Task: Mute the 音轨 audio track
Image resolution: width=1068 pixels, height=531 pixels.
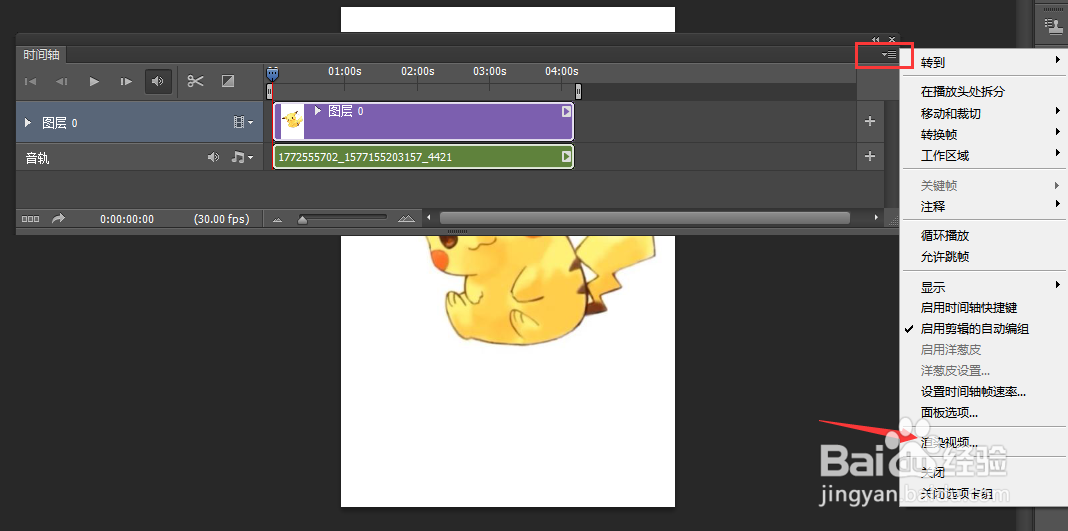Action: 214,157
